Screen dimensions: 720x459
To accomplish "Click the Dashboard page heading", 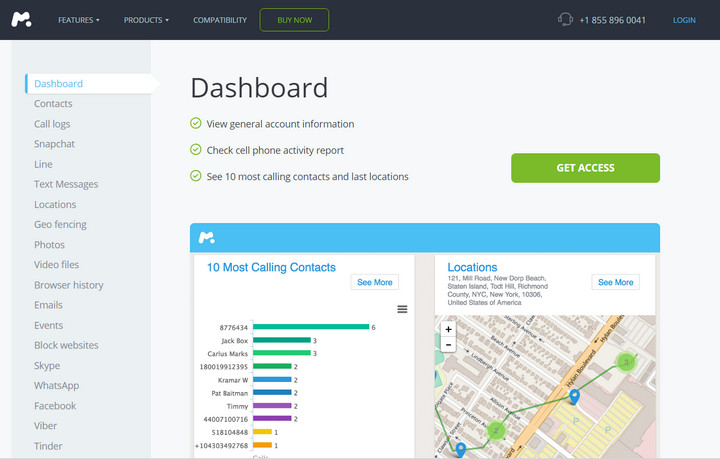I will click(x=259, y=88).
